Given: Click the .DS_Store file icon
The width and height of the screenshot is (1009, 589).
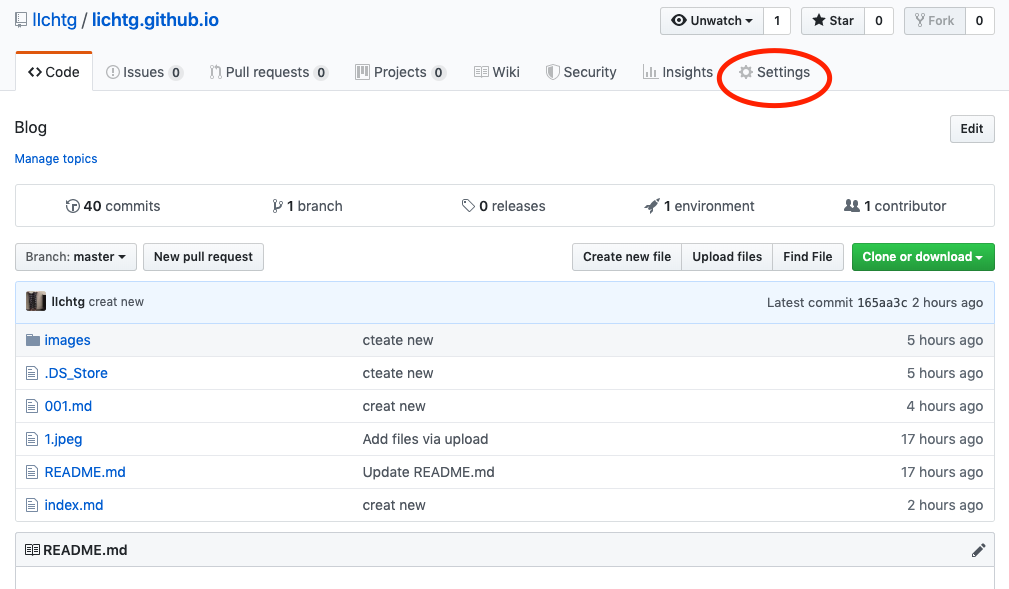Looking at the screenshot, I should [32, 373].
